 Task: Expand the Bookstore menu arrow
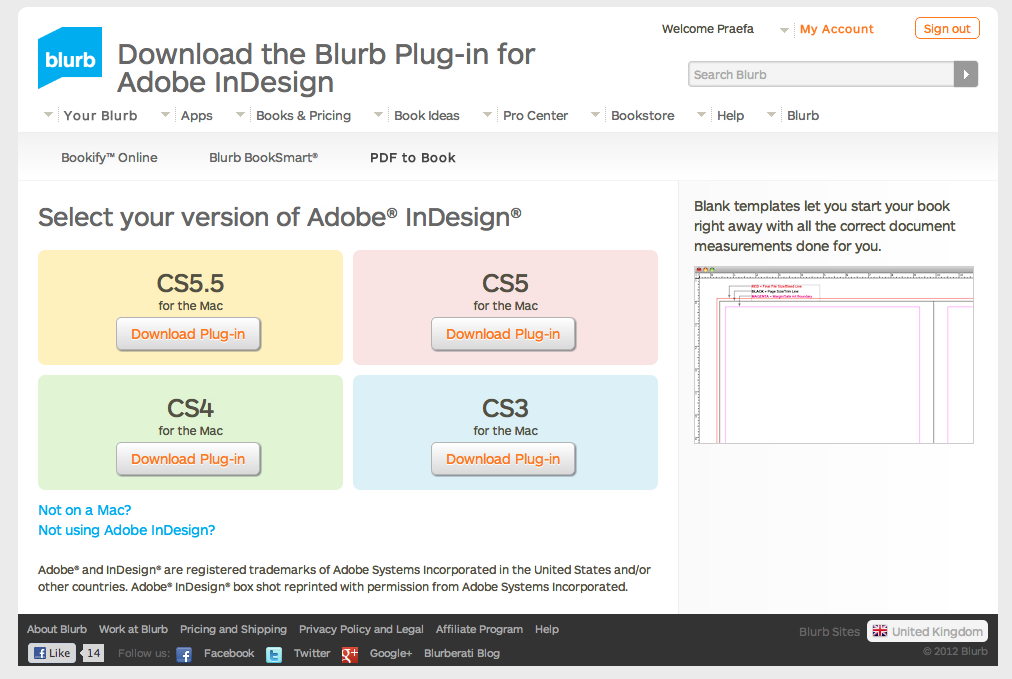tap(596, 115)
